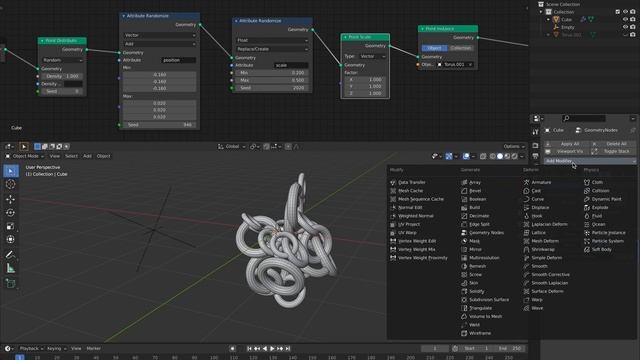Viewport: 640px width, 360px height.
Task: Add the Cloth physics modifier
Action: pos(597,182)
